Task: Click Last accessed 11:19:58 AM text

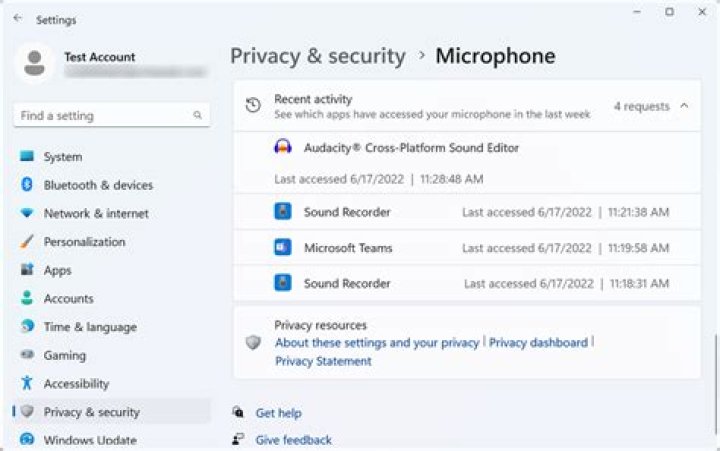Action: coord(566,248)
